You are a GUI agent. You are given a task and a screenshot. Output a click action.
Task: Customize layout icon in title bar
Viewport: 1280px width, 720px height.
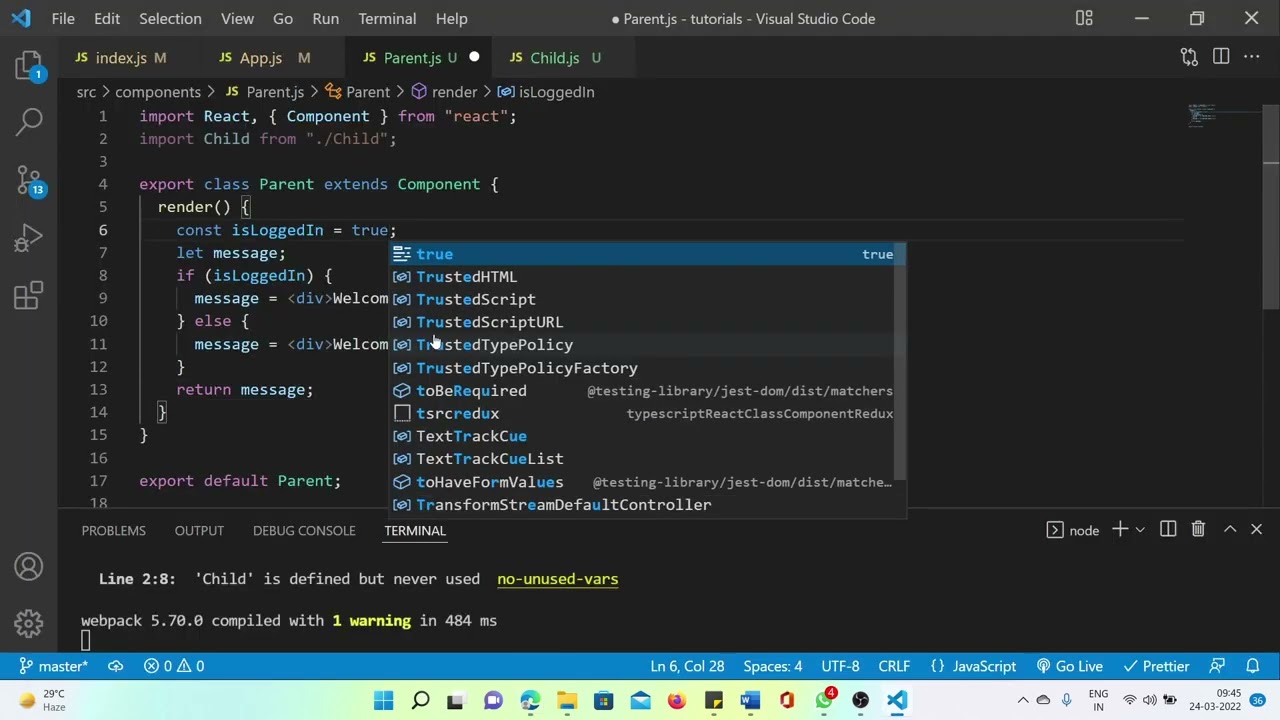(x=1084, y=18)
